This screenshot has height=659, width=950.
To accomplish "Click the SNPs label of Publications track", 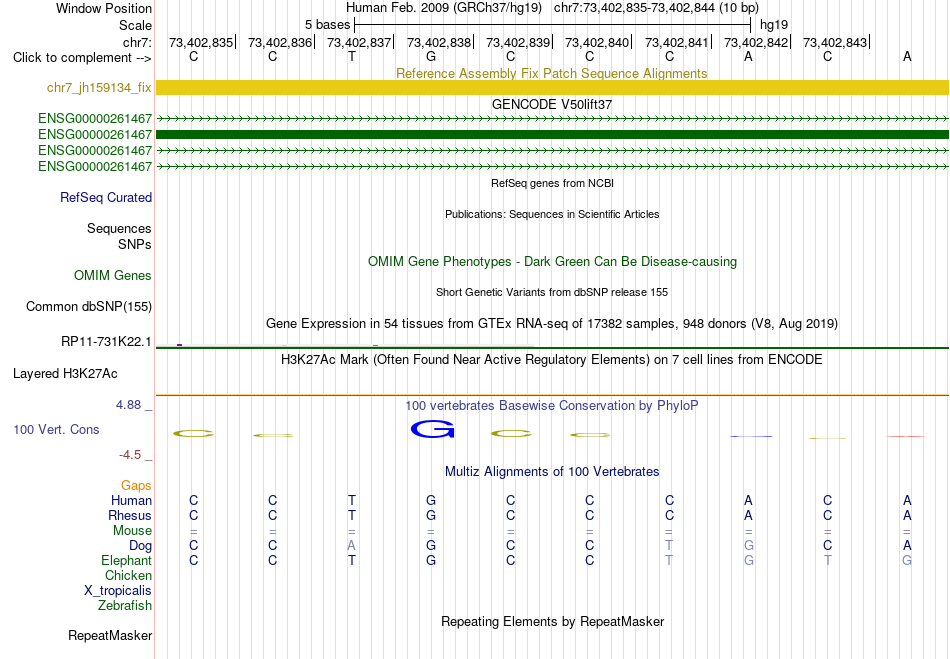I will 135,244.
